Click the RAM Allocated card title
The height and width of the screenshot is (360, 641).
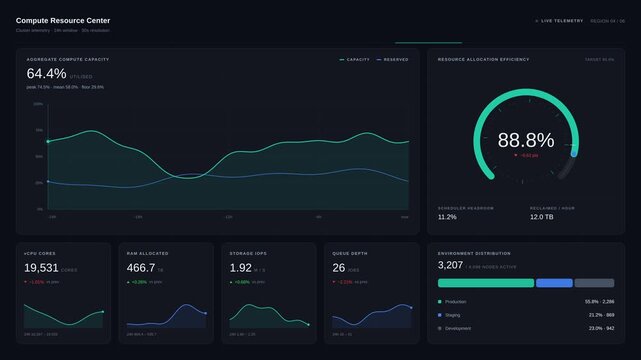(x=148, y=253)
